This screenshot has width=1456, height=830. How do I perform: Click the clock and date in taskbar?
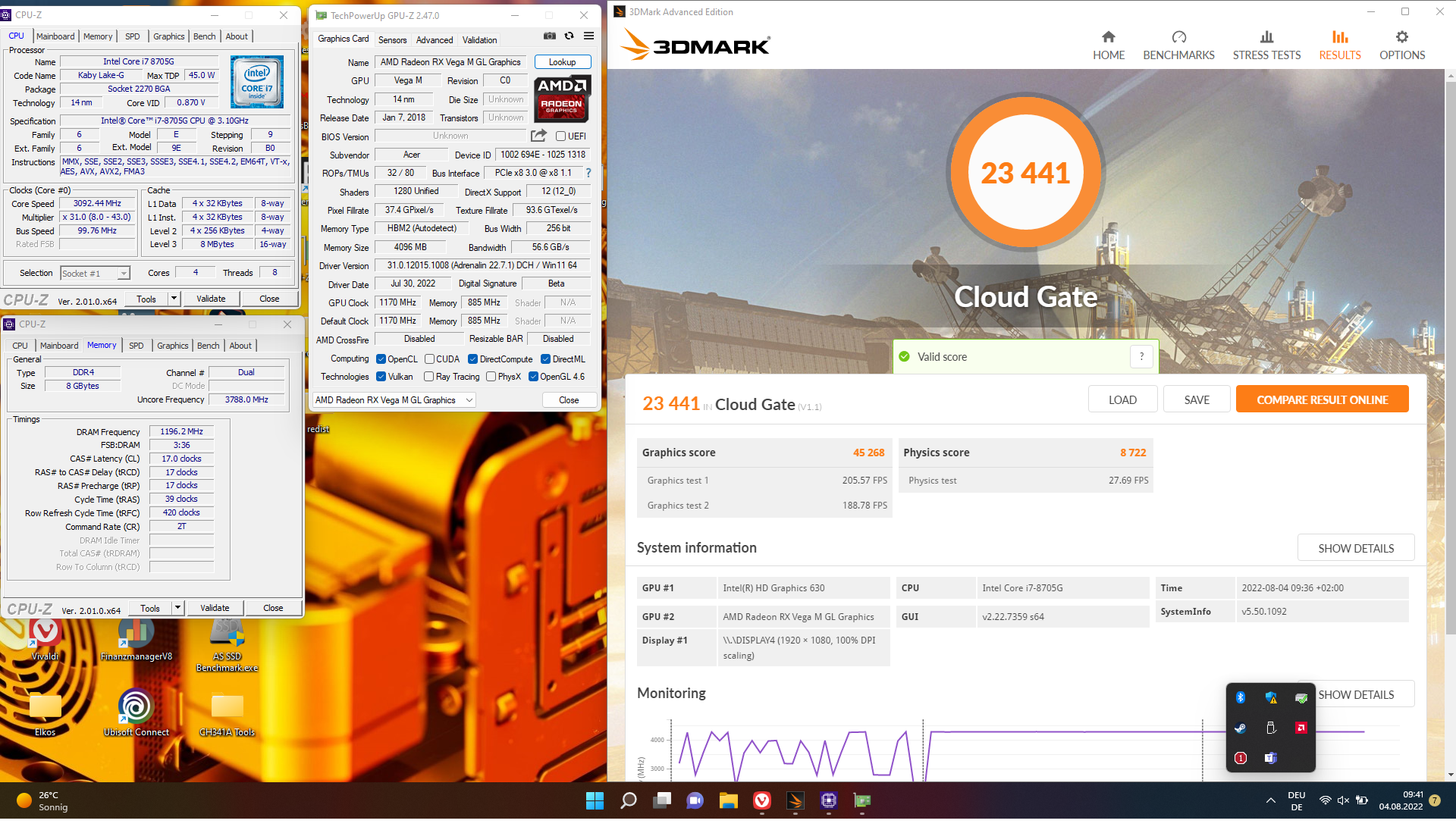point(1401,800)
